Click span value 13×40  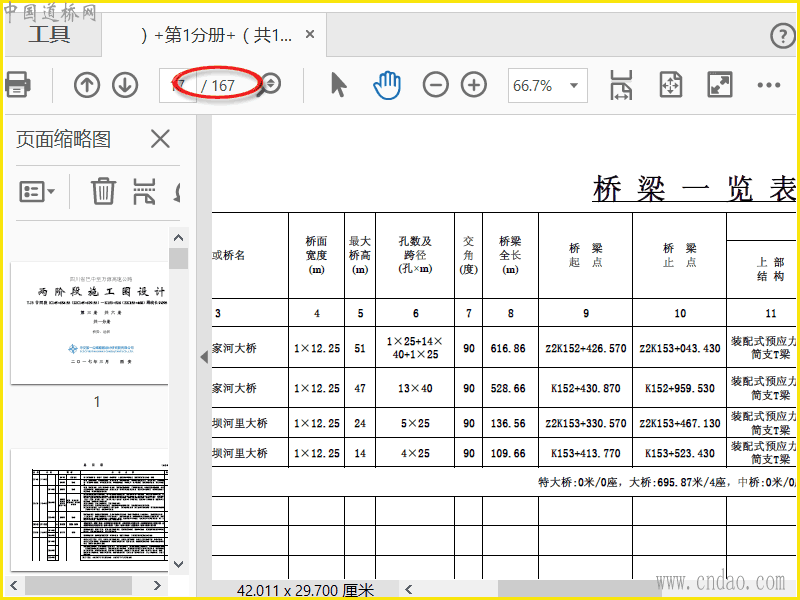[x=415, y=388]
